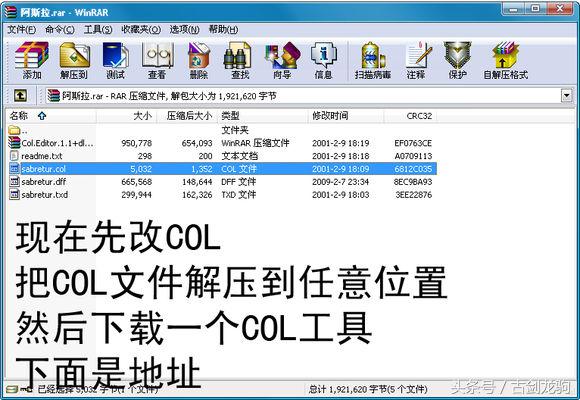The width and height of the screenshot is (580, 400).
Task: Click the archive icon in address bar
Action: (53, 96)
